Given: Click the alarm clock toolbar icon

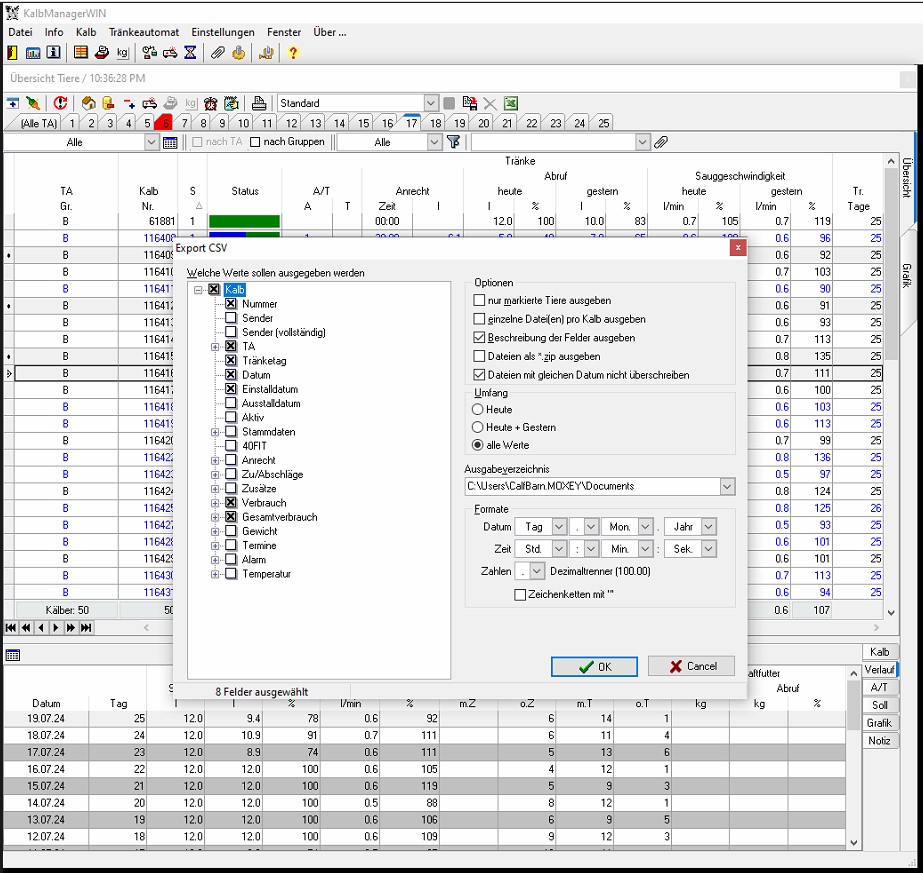Looking at the screenshot, I should coord(211,103).
